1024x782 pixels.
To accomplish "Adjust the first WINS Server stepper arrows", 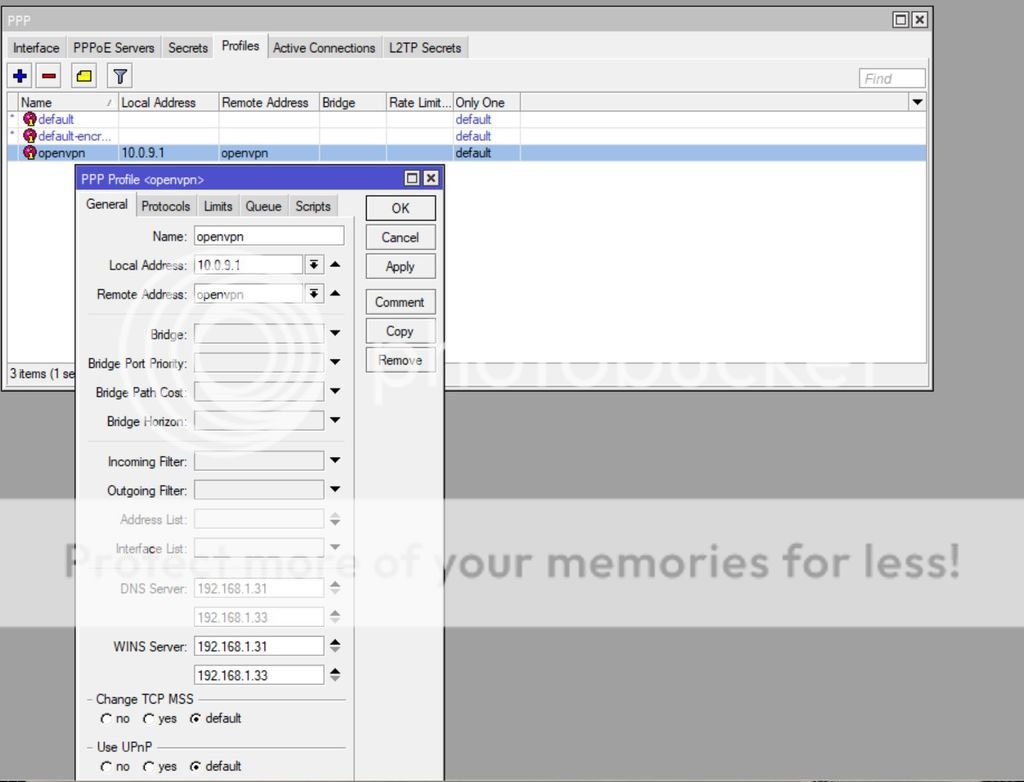I will click(335, 646).
